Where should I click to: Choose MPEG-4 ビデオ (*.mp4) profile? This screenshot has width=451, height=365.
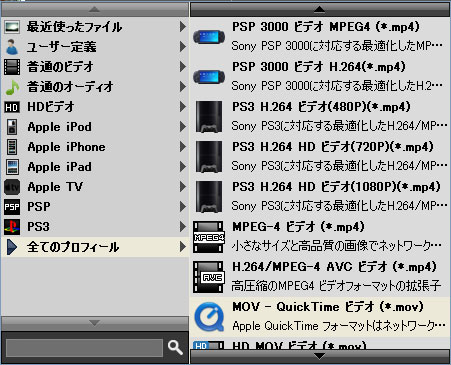click(x=320, y=237)
